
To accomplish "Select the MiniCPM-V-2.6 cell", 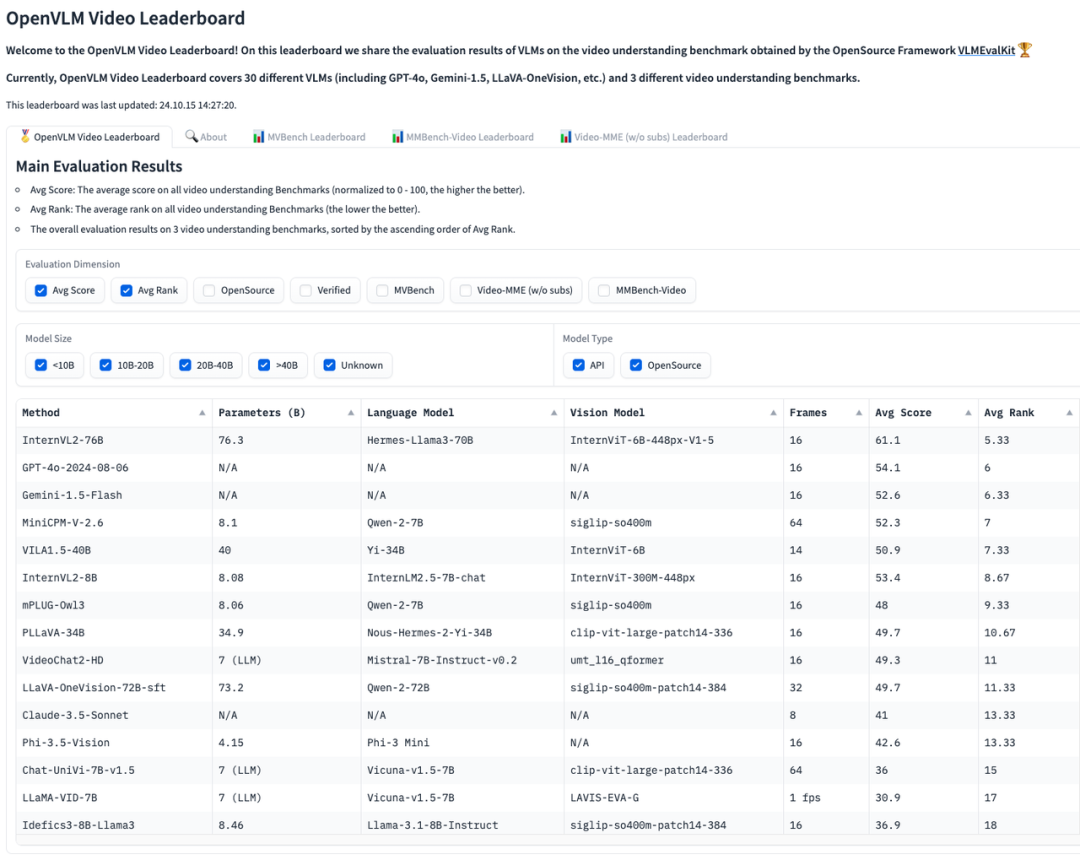I will click(114, 523).
